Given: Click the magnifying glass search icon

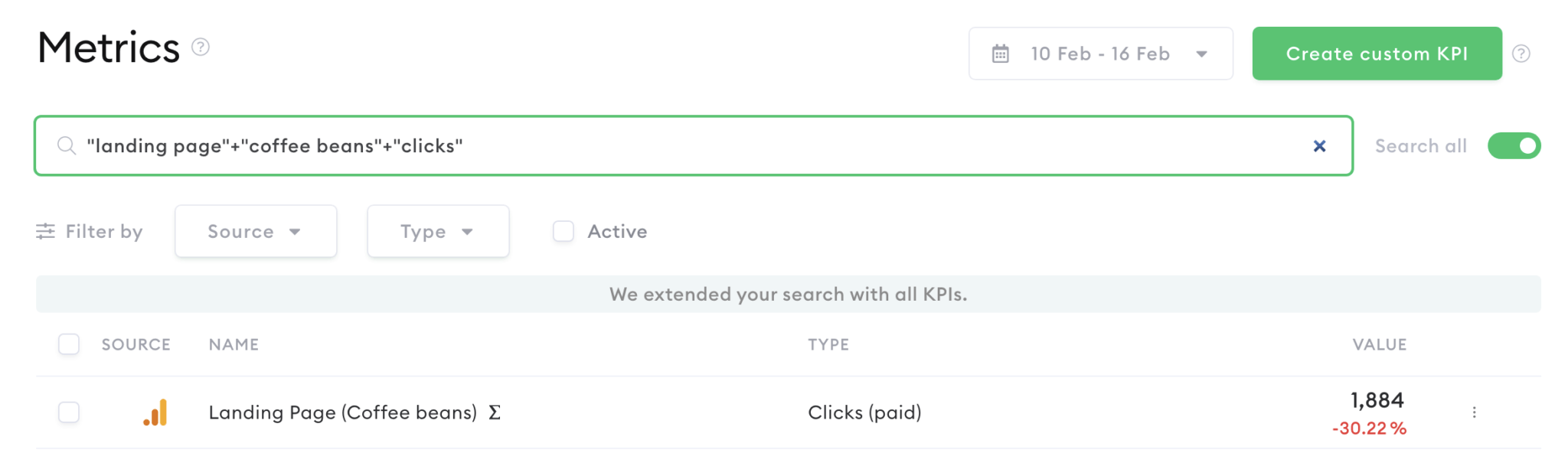Looking at the screenshot, I should pos(66,145).
